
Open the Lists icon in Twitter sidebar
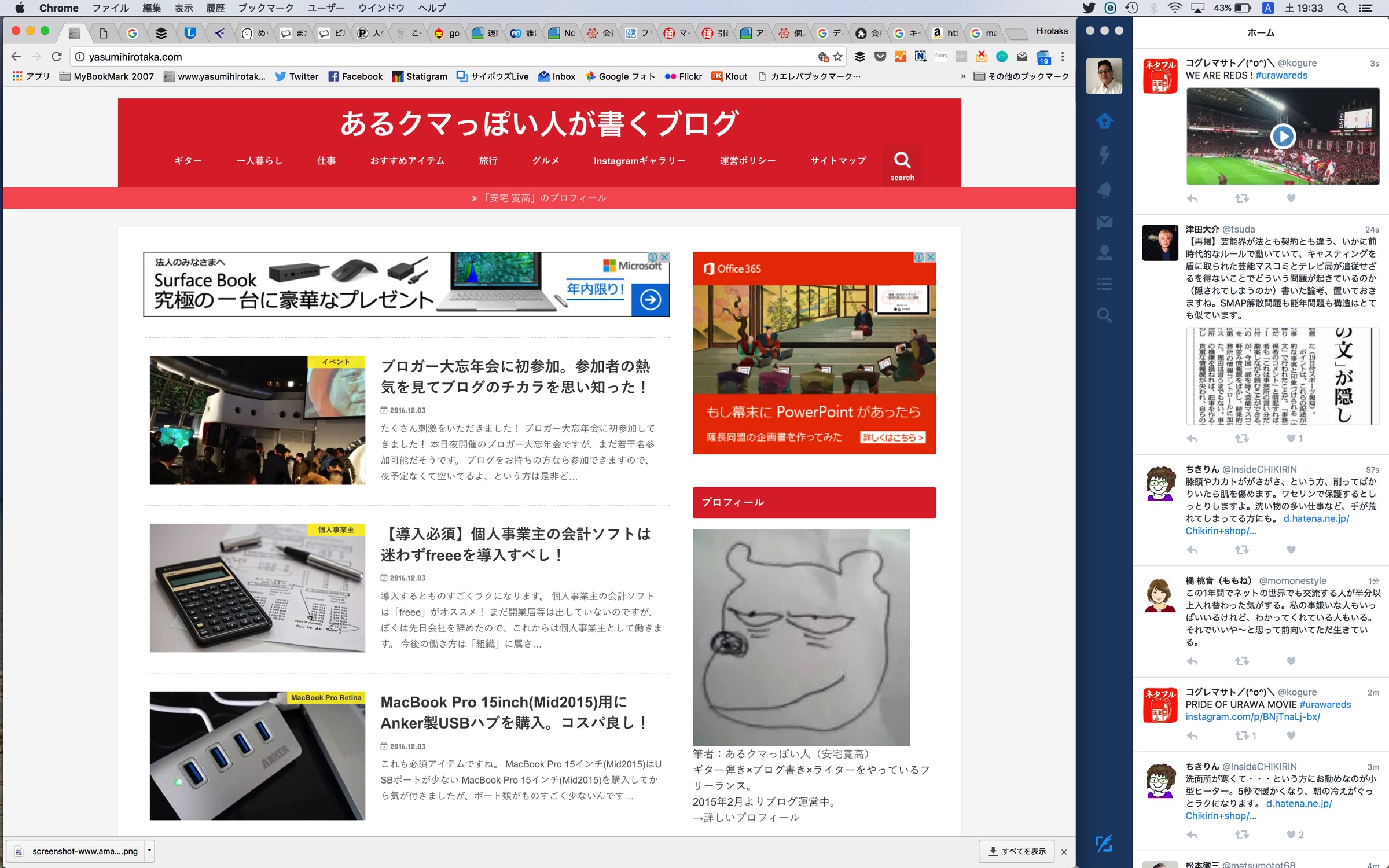1104,284
